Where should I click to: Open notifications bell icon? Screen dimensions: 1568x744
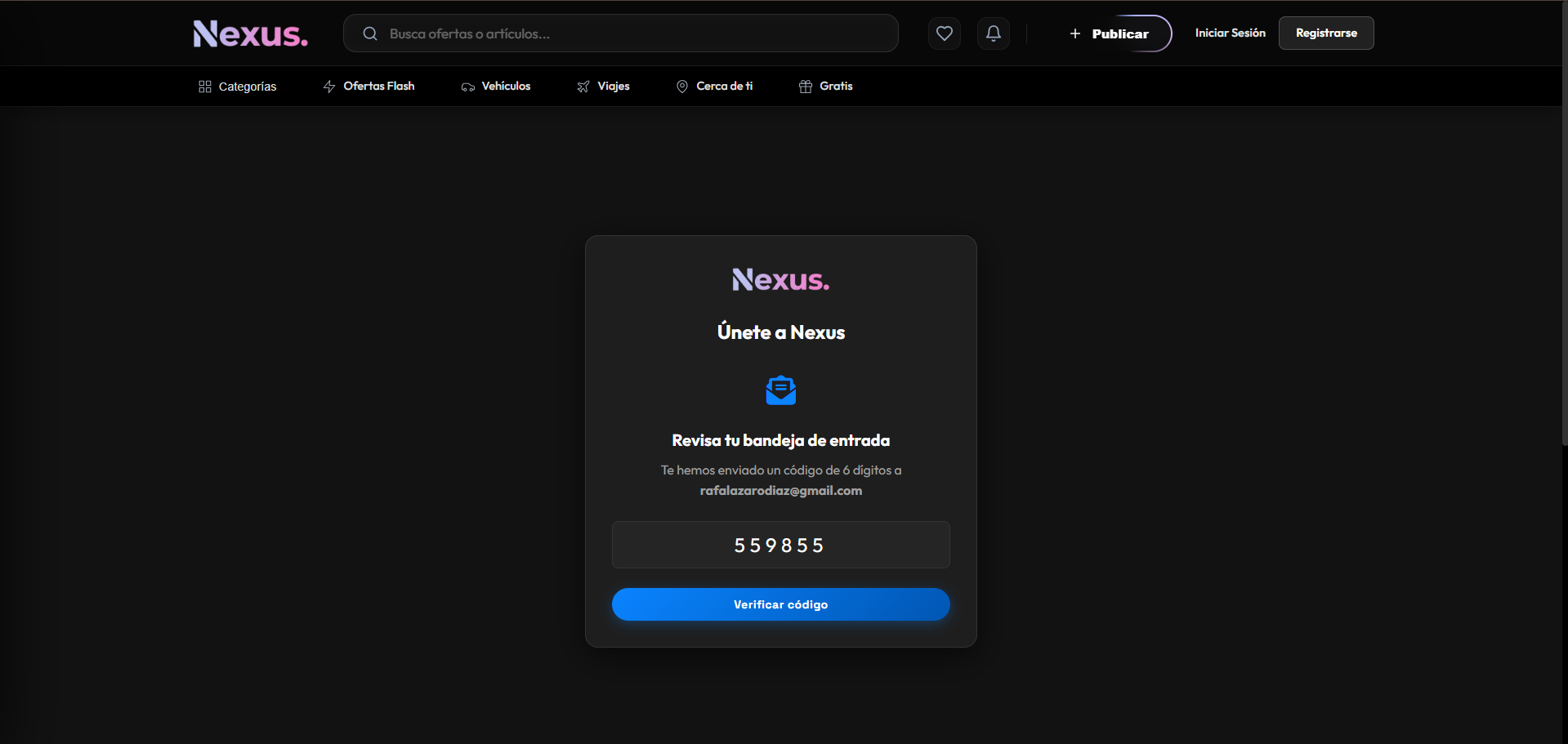click(994, 33)
